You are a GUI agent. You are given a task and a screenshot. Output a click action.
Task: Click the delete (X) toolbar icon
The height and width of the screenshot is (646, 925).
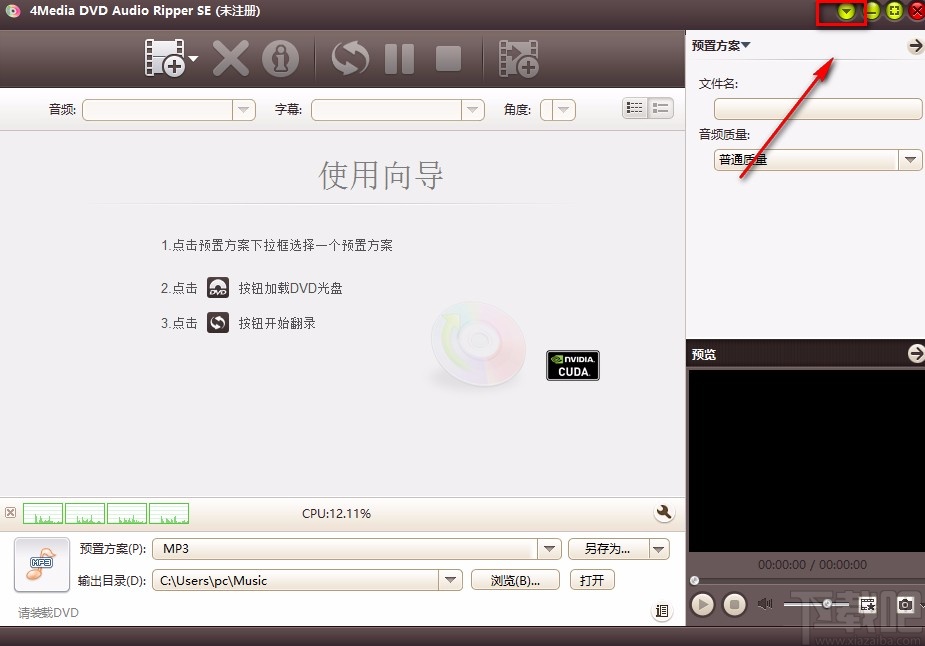tap(230, 57)
